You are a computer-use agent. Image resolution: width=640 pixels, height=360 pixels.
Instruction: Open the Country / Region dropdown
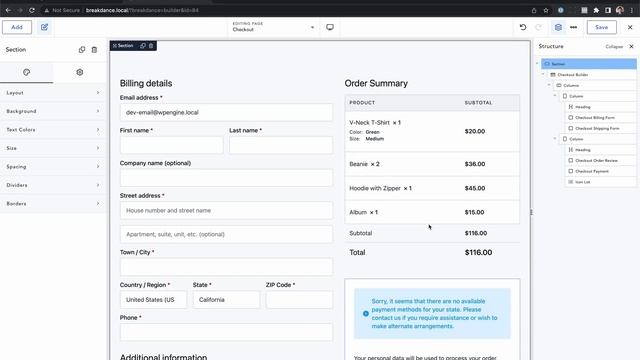pyautogui.click(x=153, y=300)
